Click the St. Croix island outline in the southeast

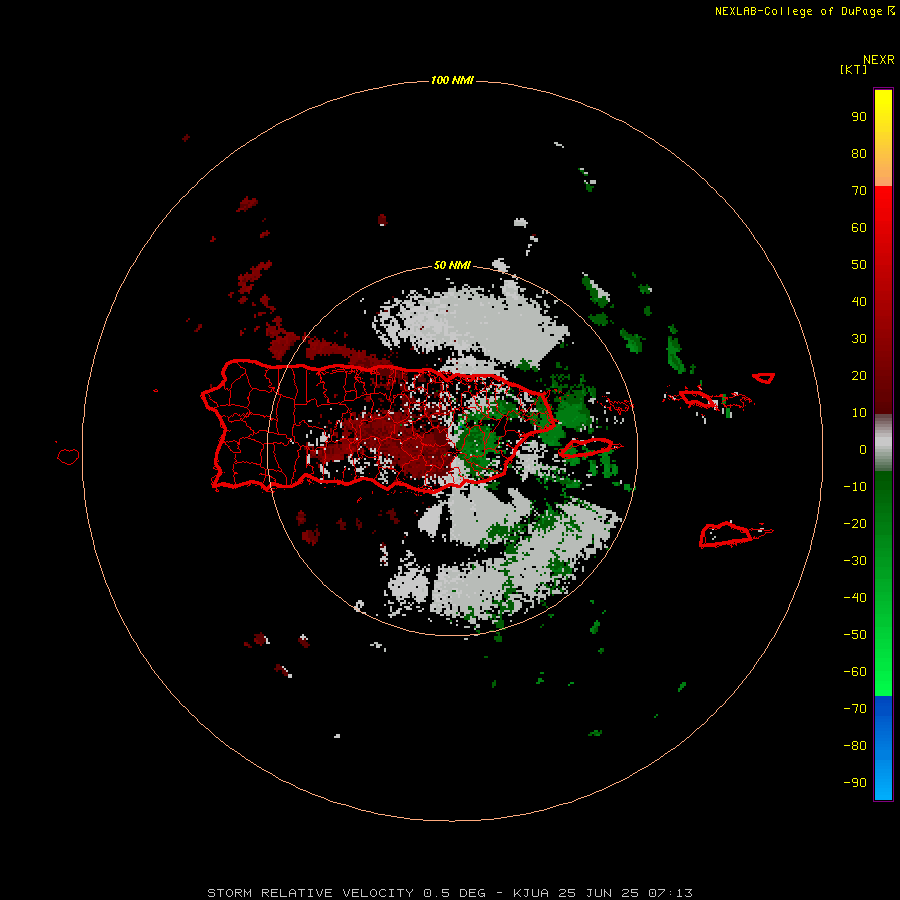coord(726,535)
